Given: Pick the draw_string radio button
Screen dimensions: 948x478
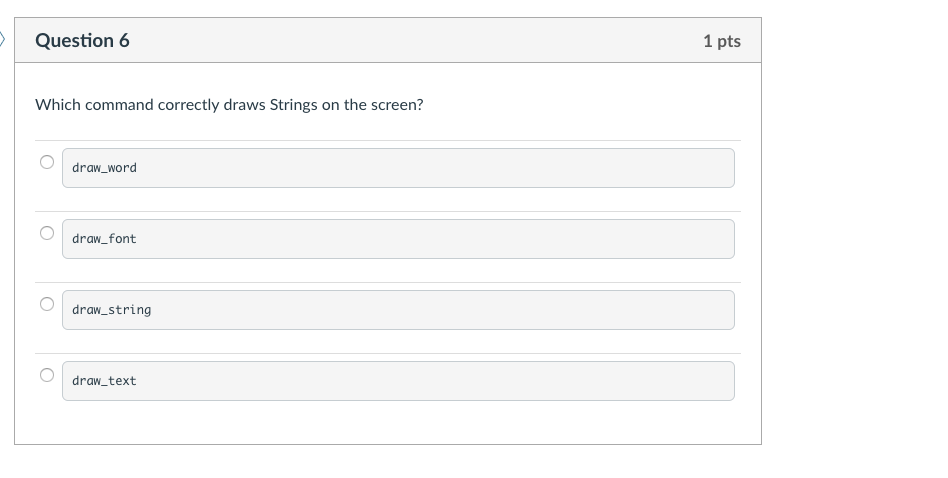Looking at the screenshot, I should pyautogui.click(x=46, y=304).
